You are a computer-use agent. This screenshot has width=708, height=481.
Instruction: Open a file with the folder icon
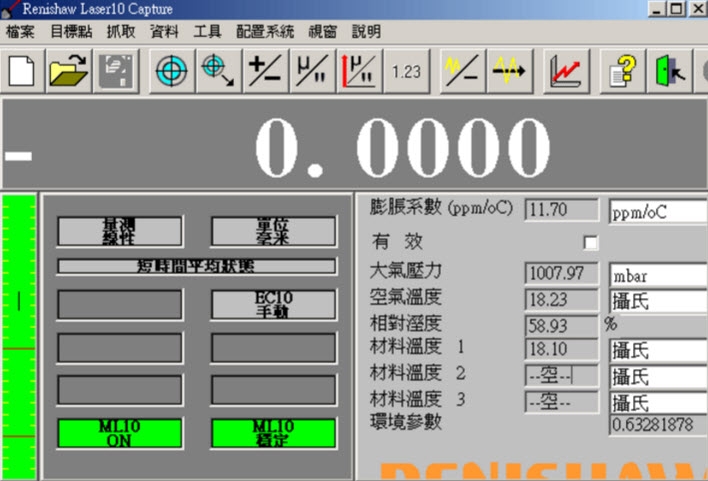69,71
